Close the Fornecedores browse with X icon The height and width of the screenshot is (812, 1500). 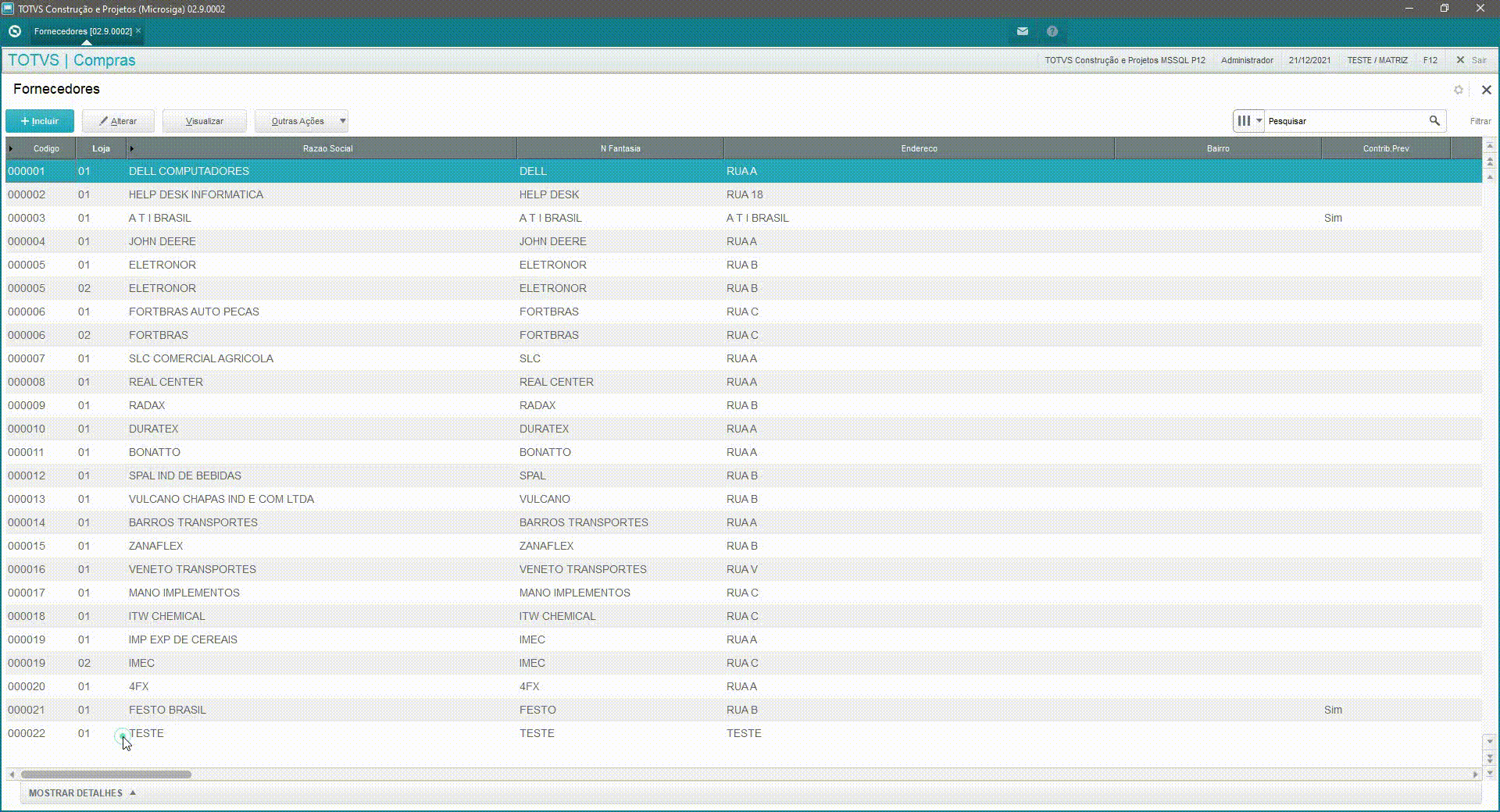(x=1486, y=90)
